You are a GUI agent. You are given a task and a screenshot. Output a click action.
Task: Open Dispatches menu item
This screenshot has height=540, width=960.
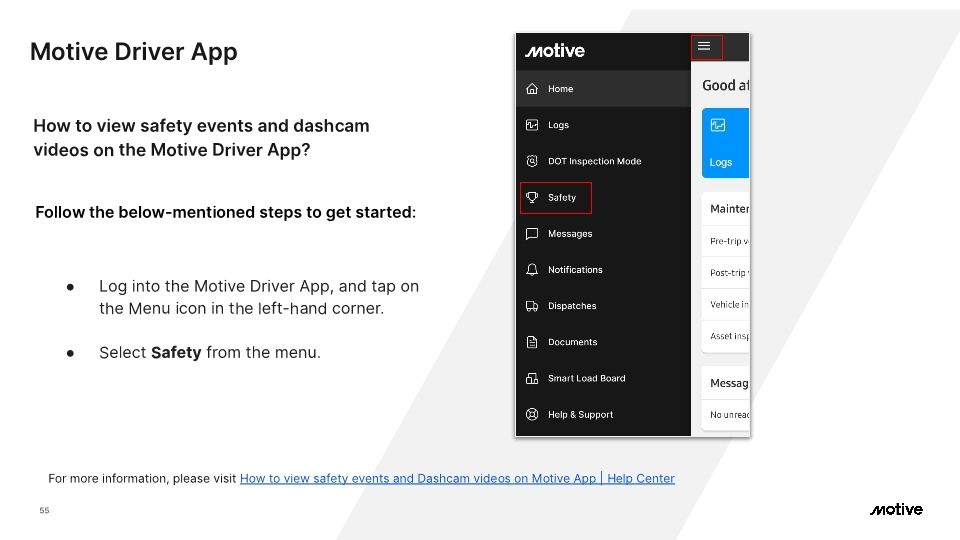tap(603, 306)
